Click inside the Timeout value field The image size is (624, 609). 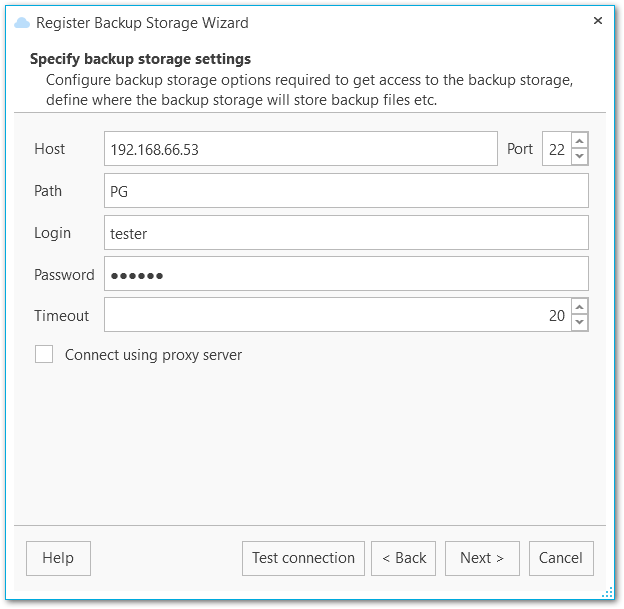click(336, 316)
